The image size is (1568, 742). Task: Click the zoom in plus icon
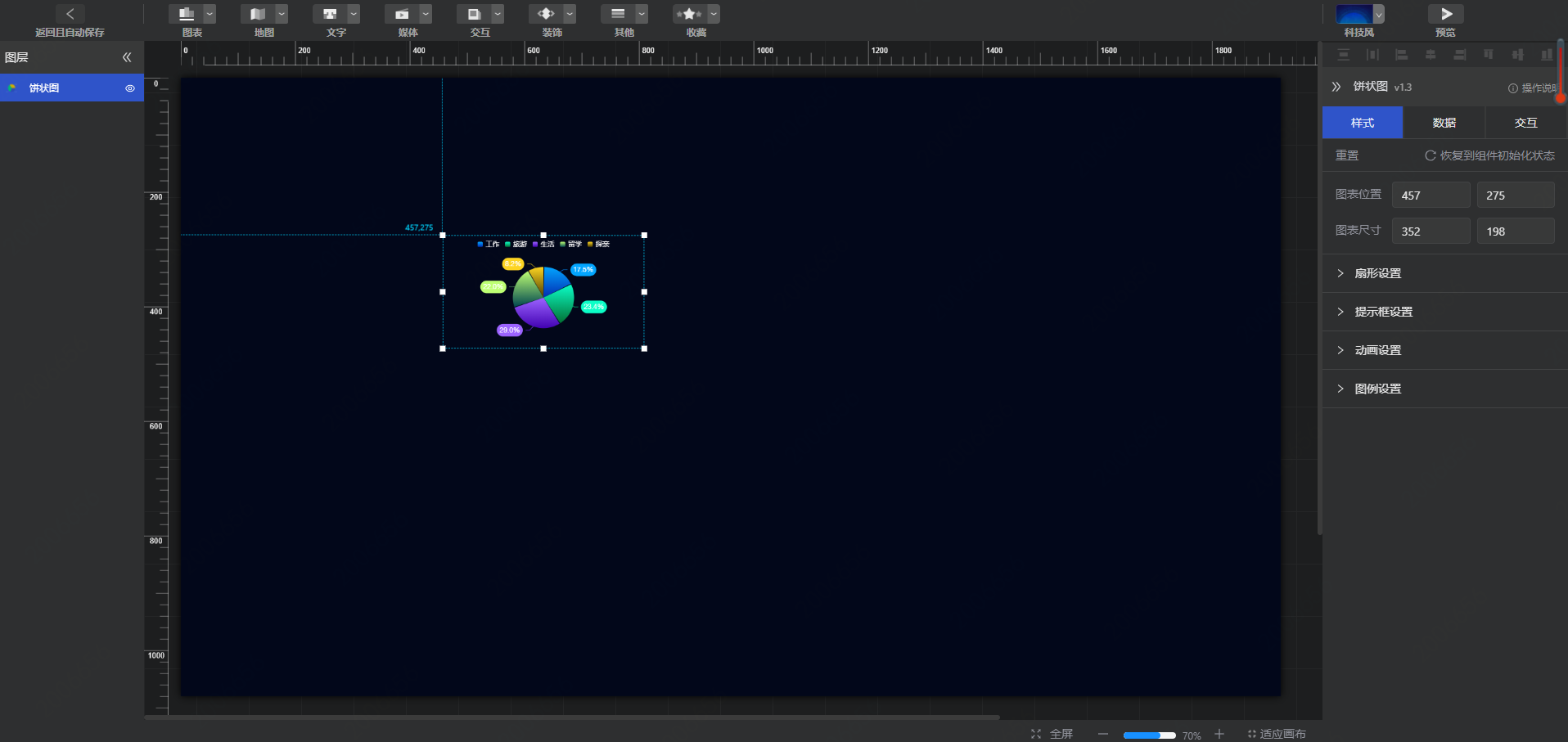click(1219, 734)
